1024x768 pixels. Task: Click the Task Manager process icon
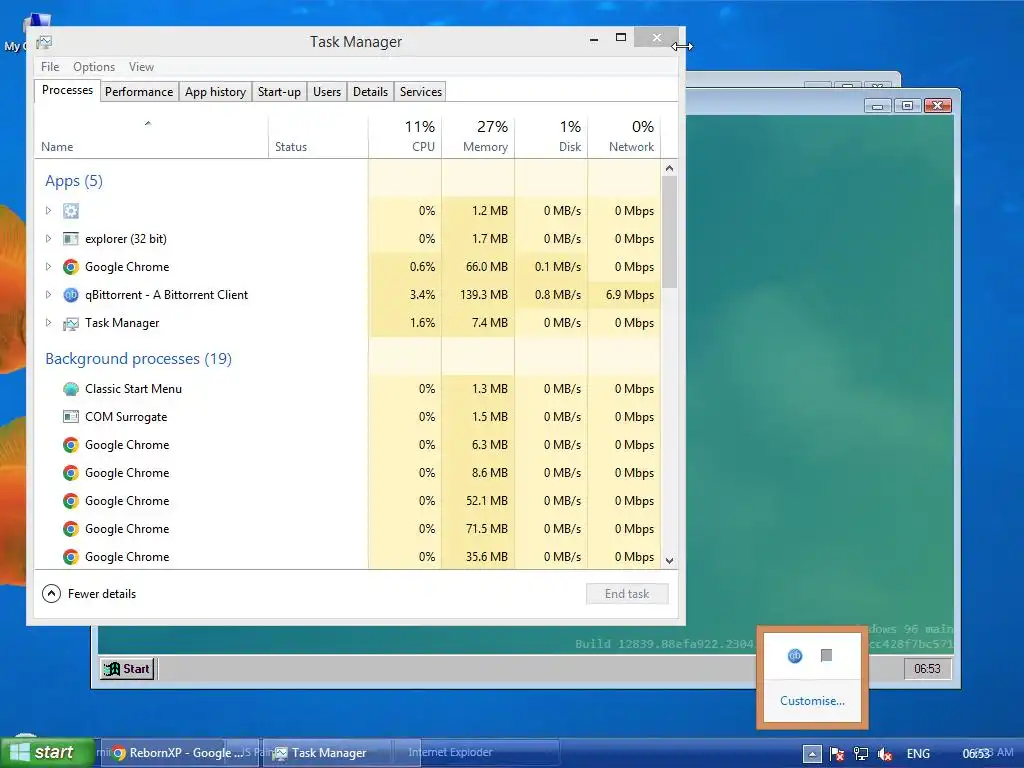point(71,323)
